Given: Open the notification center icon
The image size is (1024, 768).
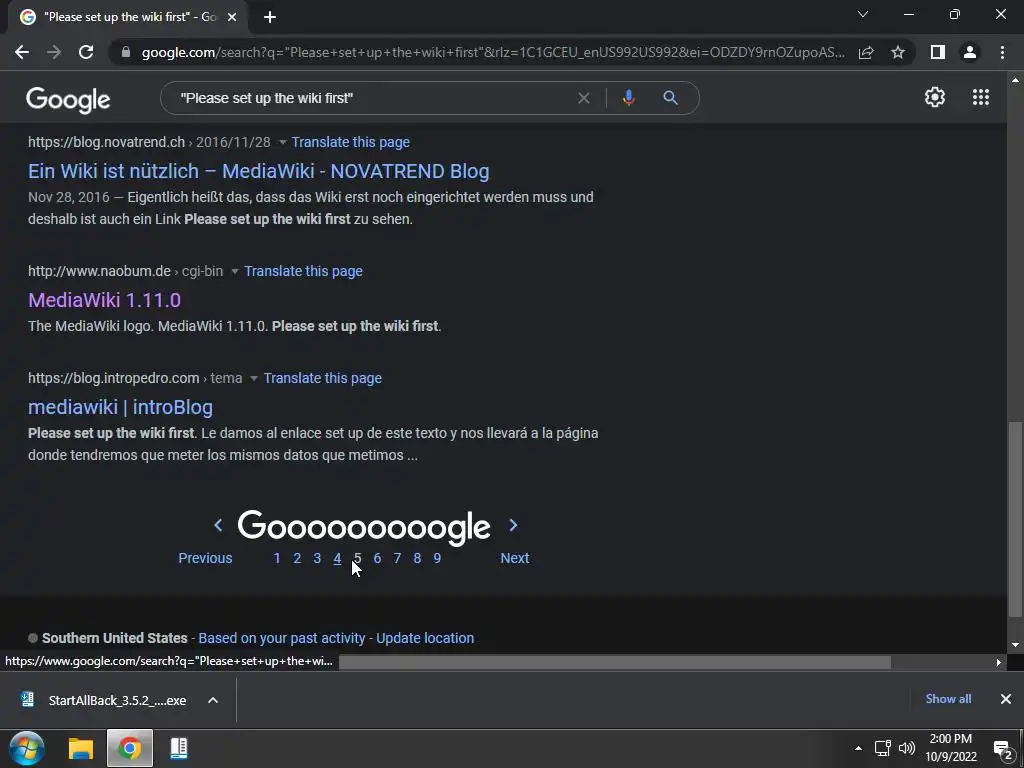Looking at the screenshot, I should (x=1003, y=750).
